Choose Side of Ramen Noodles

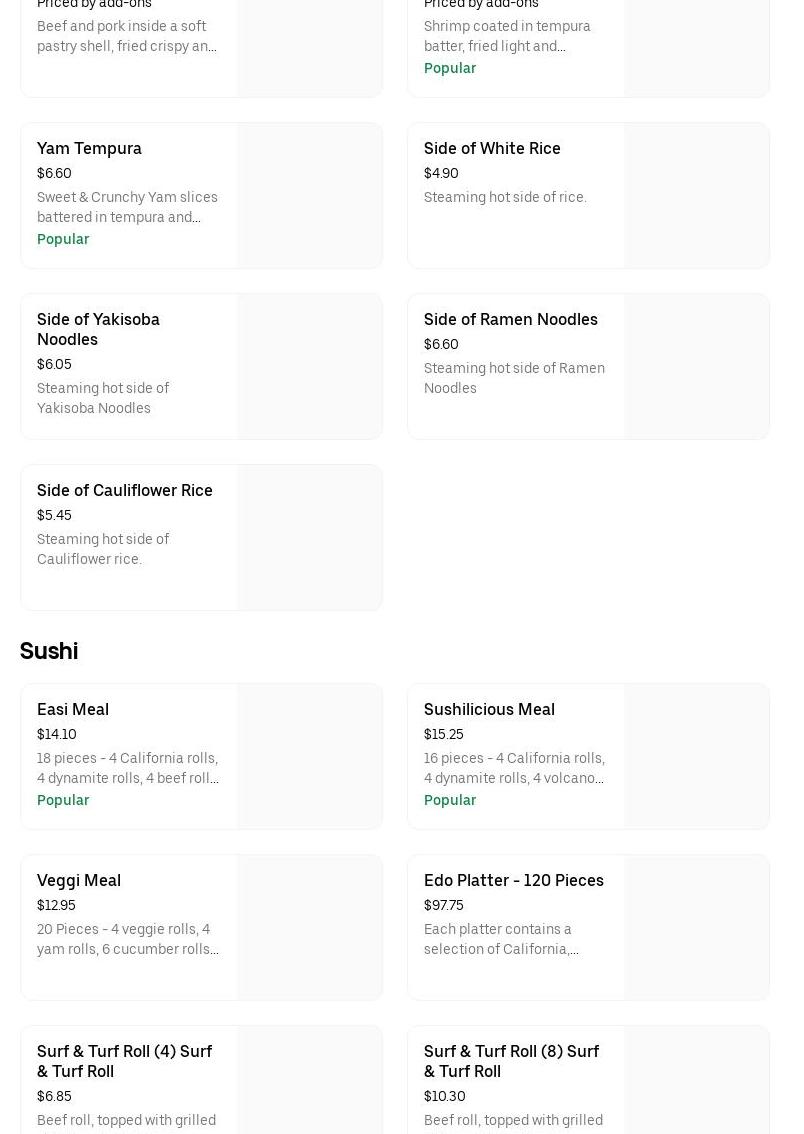(x=510, y=319)
